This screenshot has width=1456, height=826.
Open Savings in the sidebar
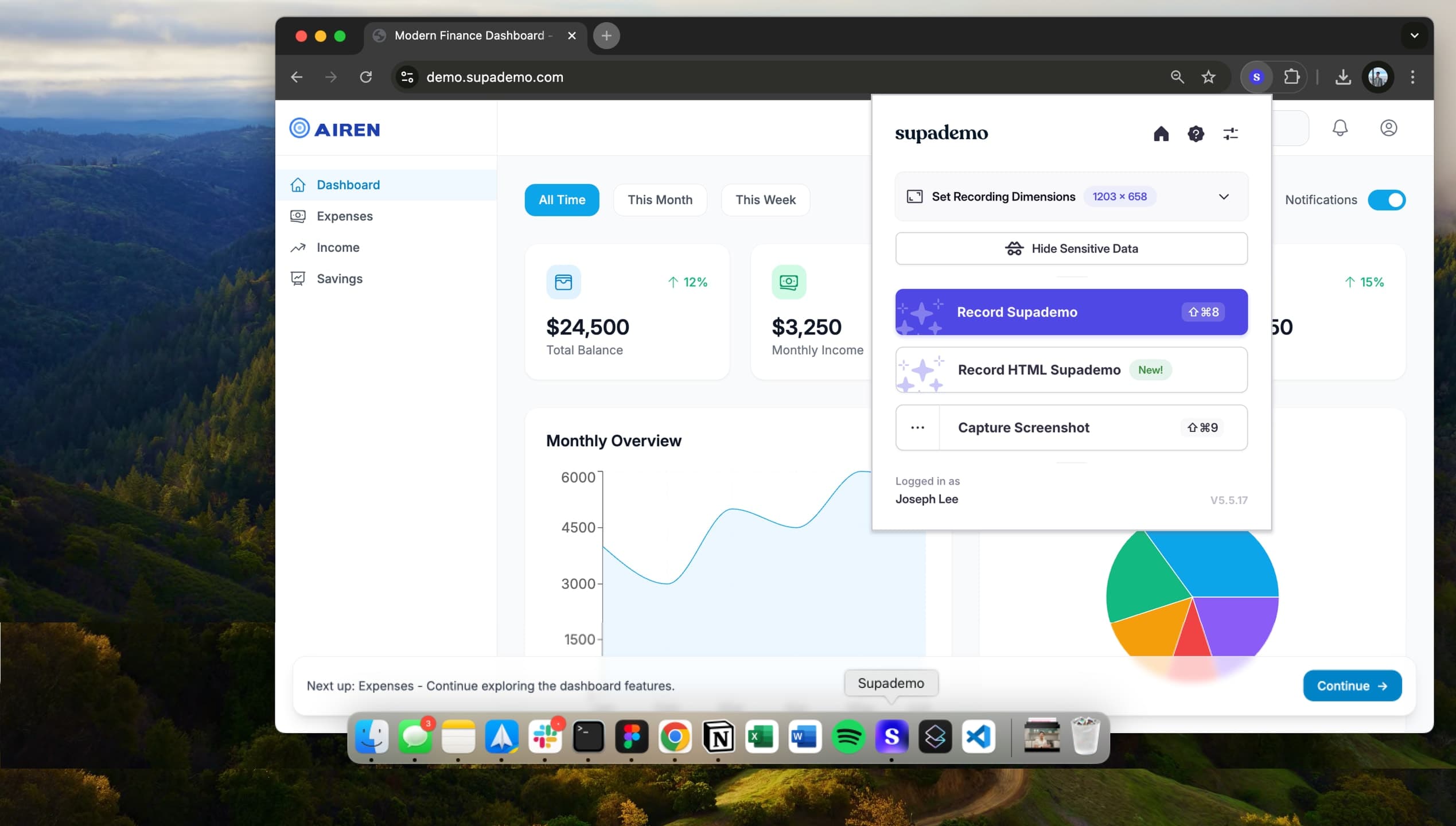pos(386,279)
